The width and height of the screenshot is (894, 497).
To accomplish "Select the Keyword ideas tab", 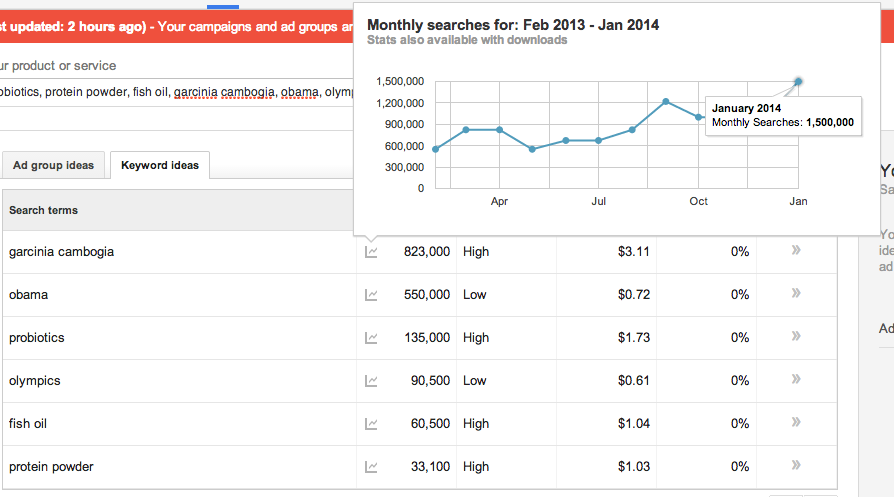I will [160, 165].
